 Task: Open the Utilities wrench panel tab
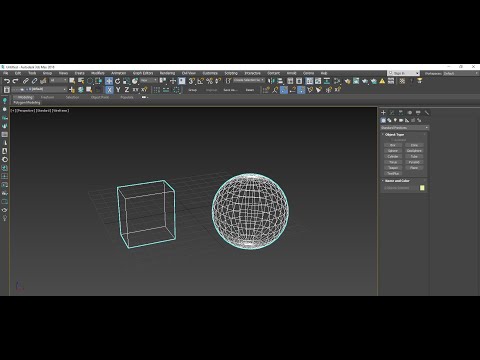(427, 113)
